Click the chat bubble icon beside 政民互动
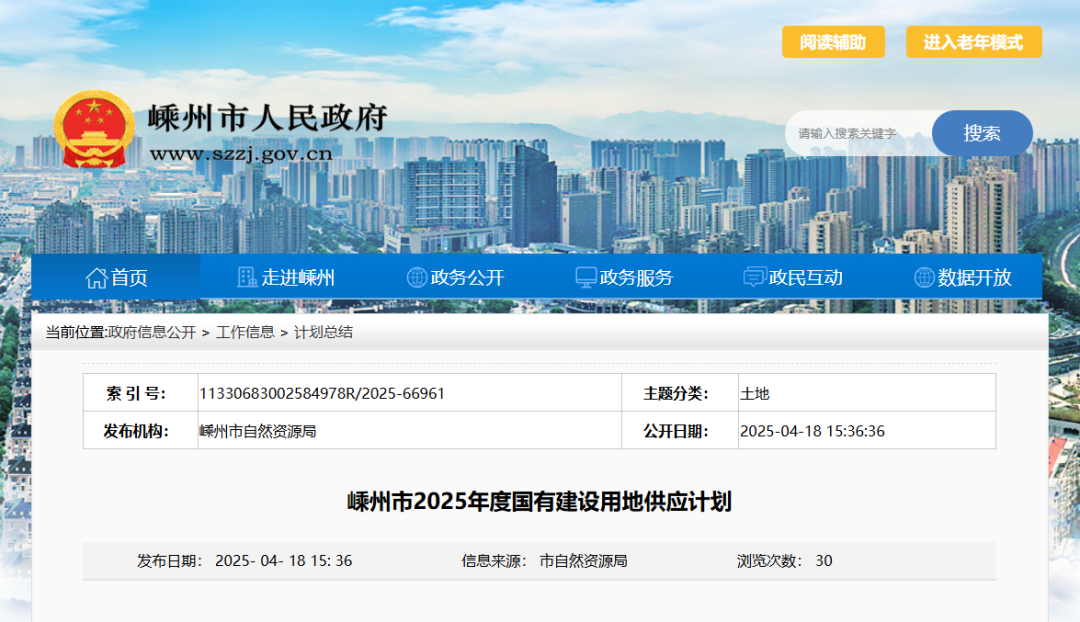The height and width of the screenshot is (622, 1080). pyautogui.click(x=755, y=278)
